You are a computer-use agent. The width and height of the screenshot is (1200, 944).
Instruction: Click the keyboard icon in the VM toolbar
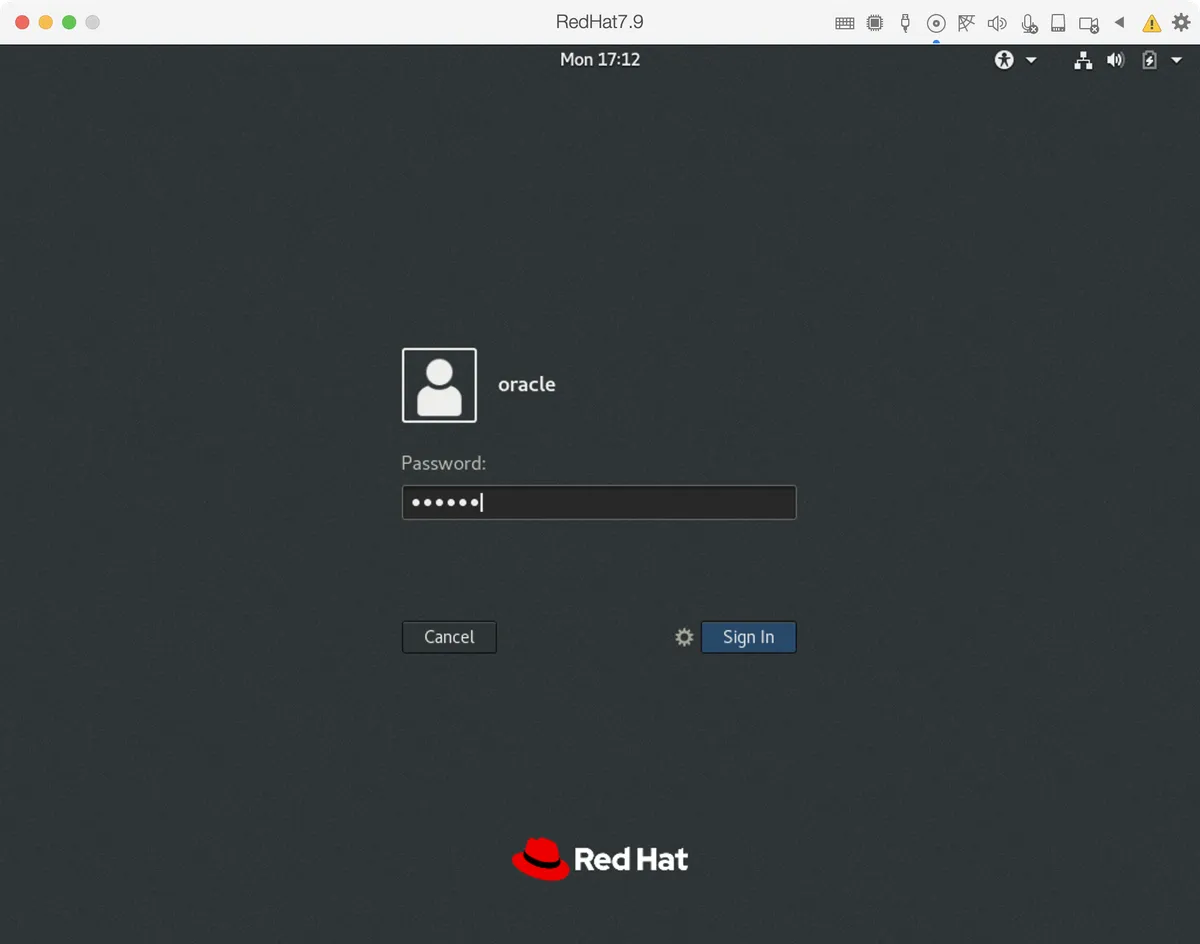tap(845, 22)
